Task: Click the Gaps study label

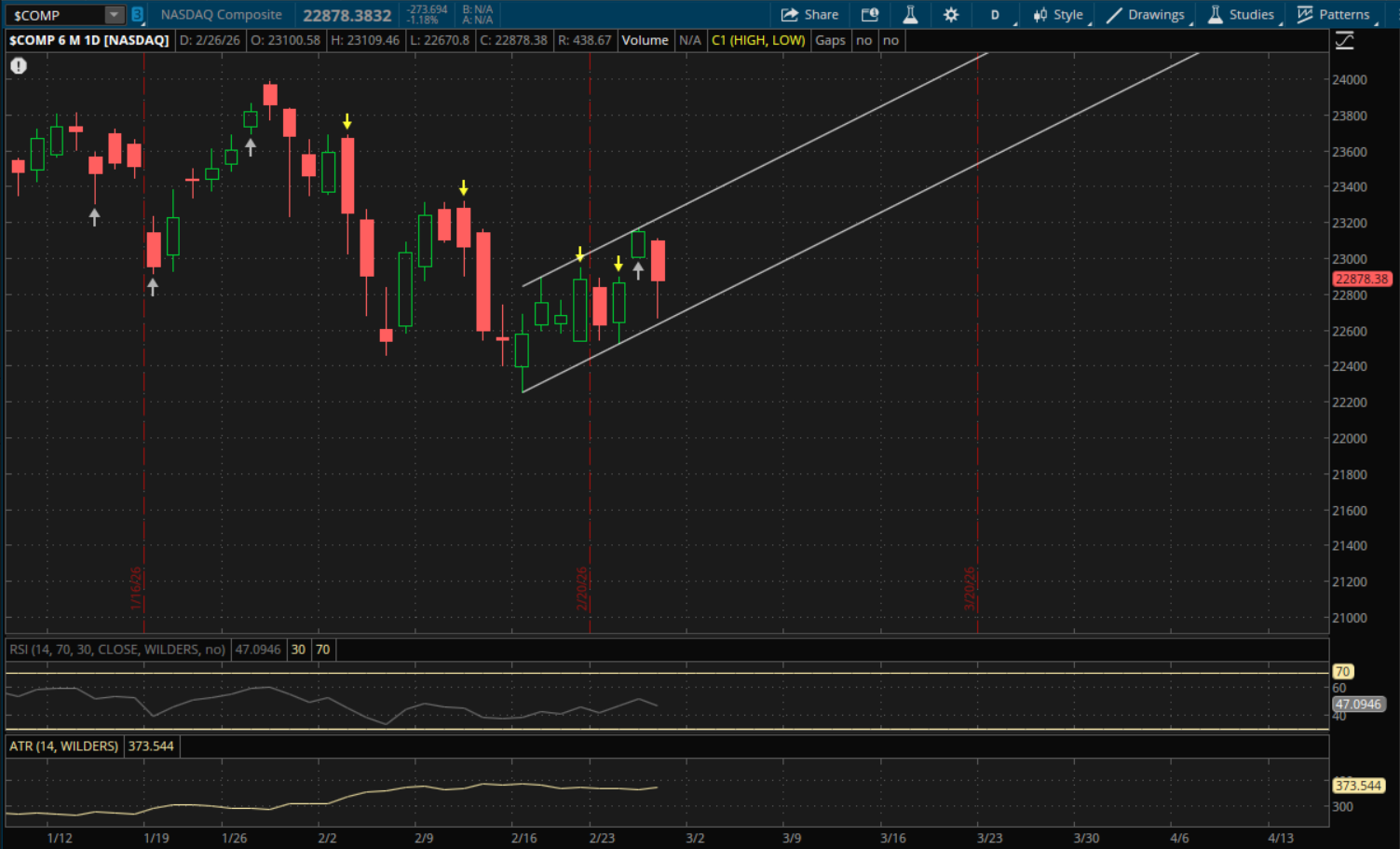Action: (x=830, y=40)
